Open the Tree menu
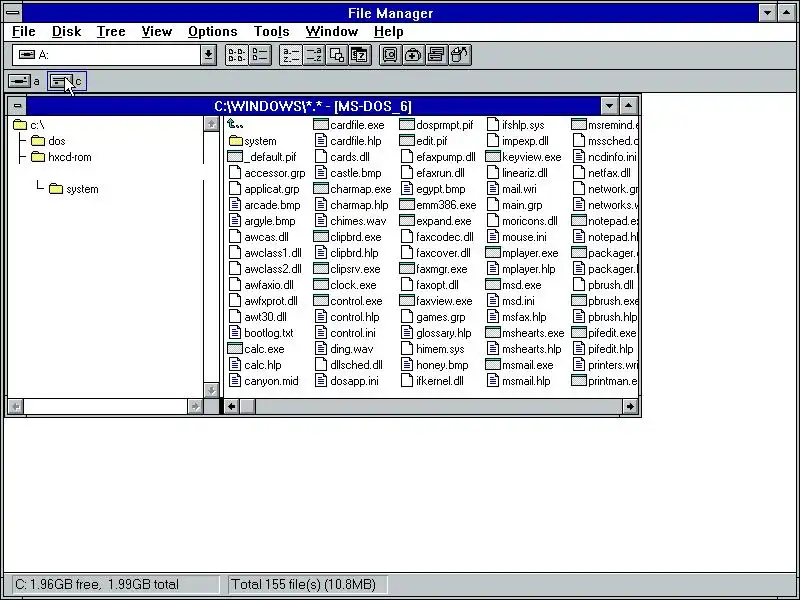The image size is (800, 600). [x=111, y=31]
